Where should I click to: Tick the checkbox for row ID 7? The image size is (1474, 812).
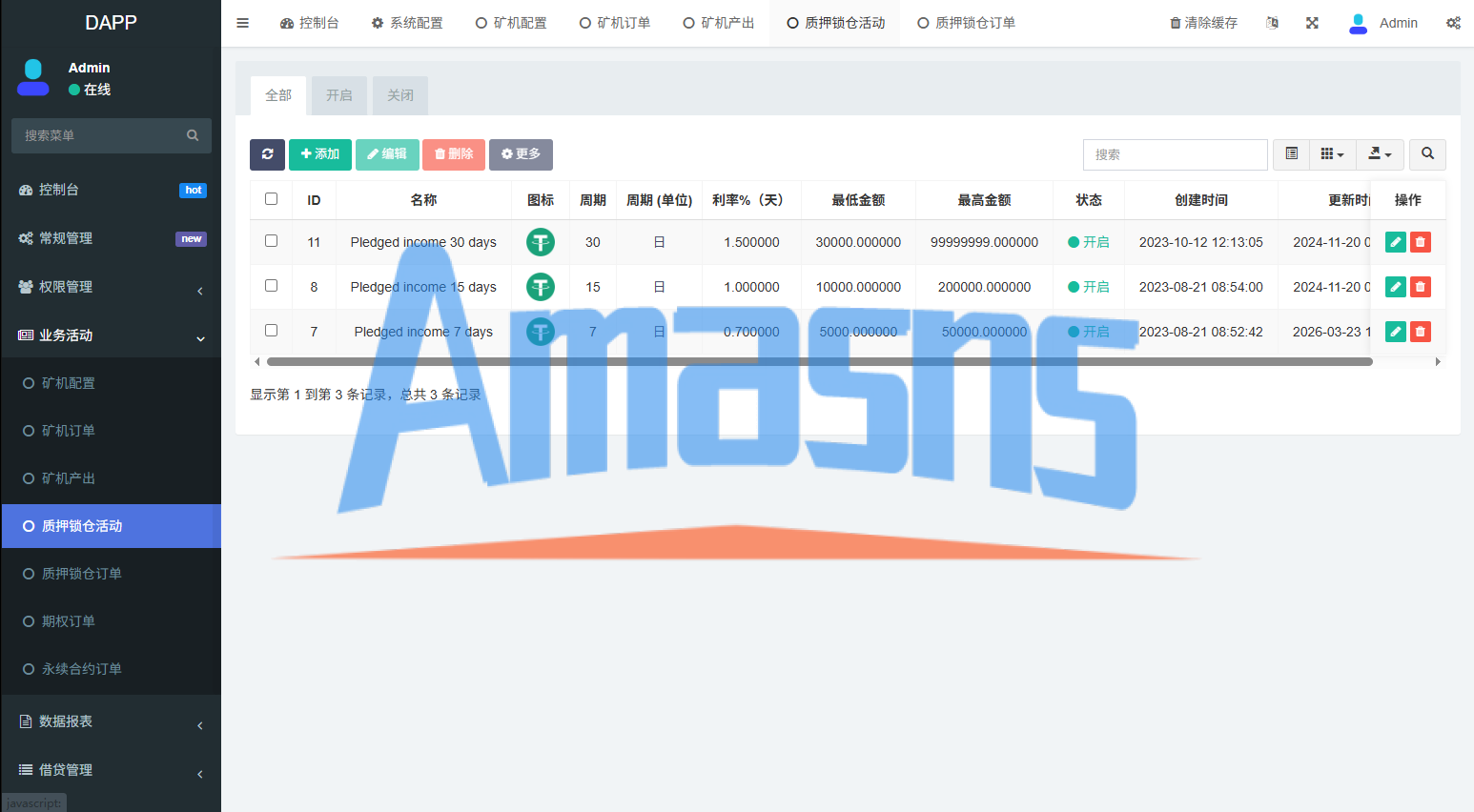coord(271,331)
